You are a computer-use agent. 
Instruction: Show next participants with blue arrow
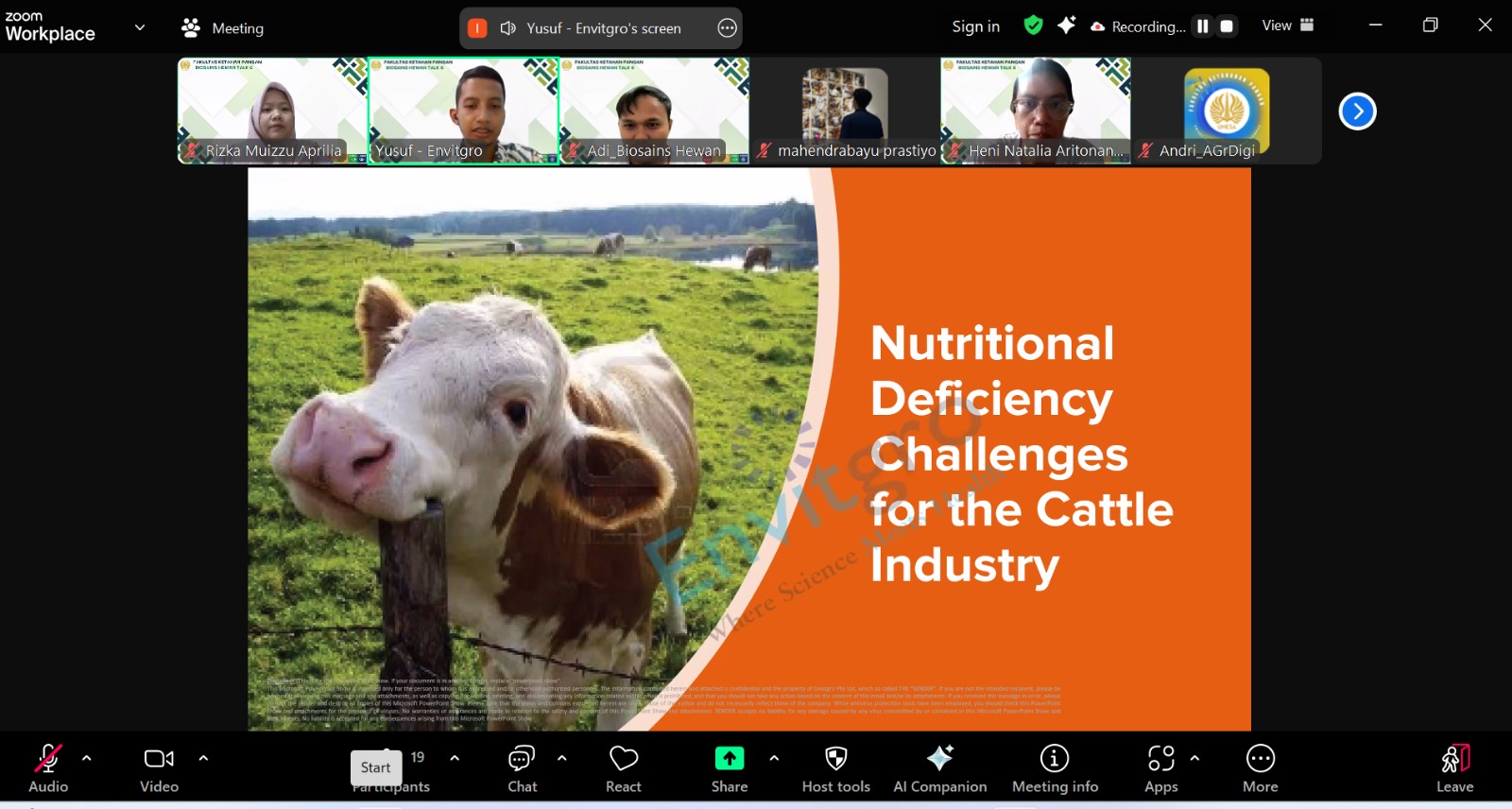point(1357,112)
